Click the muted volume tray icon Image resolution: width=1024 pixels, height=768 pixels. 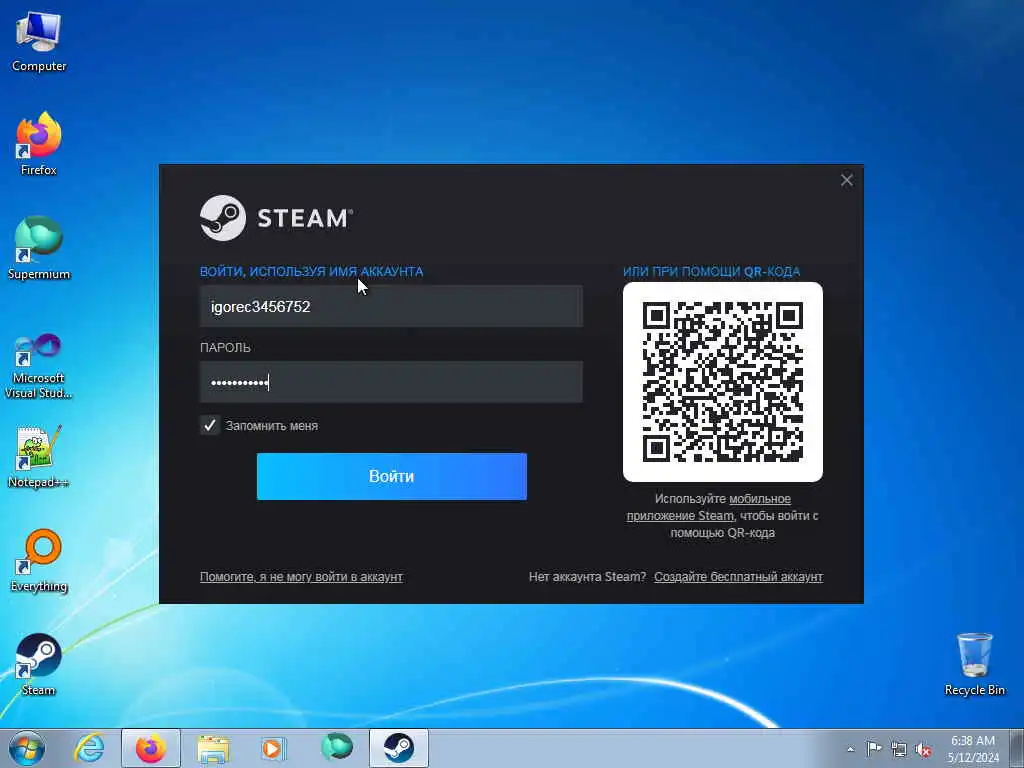pos(923,749)
